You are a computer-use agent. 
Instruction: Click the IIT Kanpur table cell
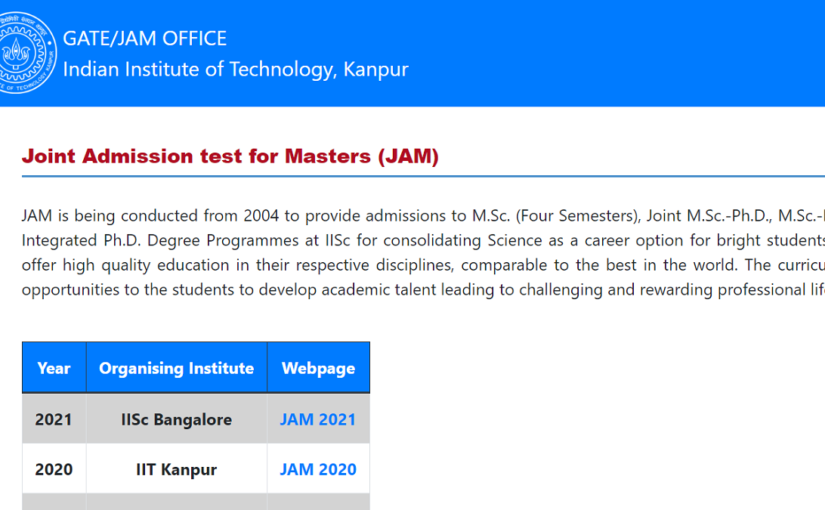pos(176,469)
